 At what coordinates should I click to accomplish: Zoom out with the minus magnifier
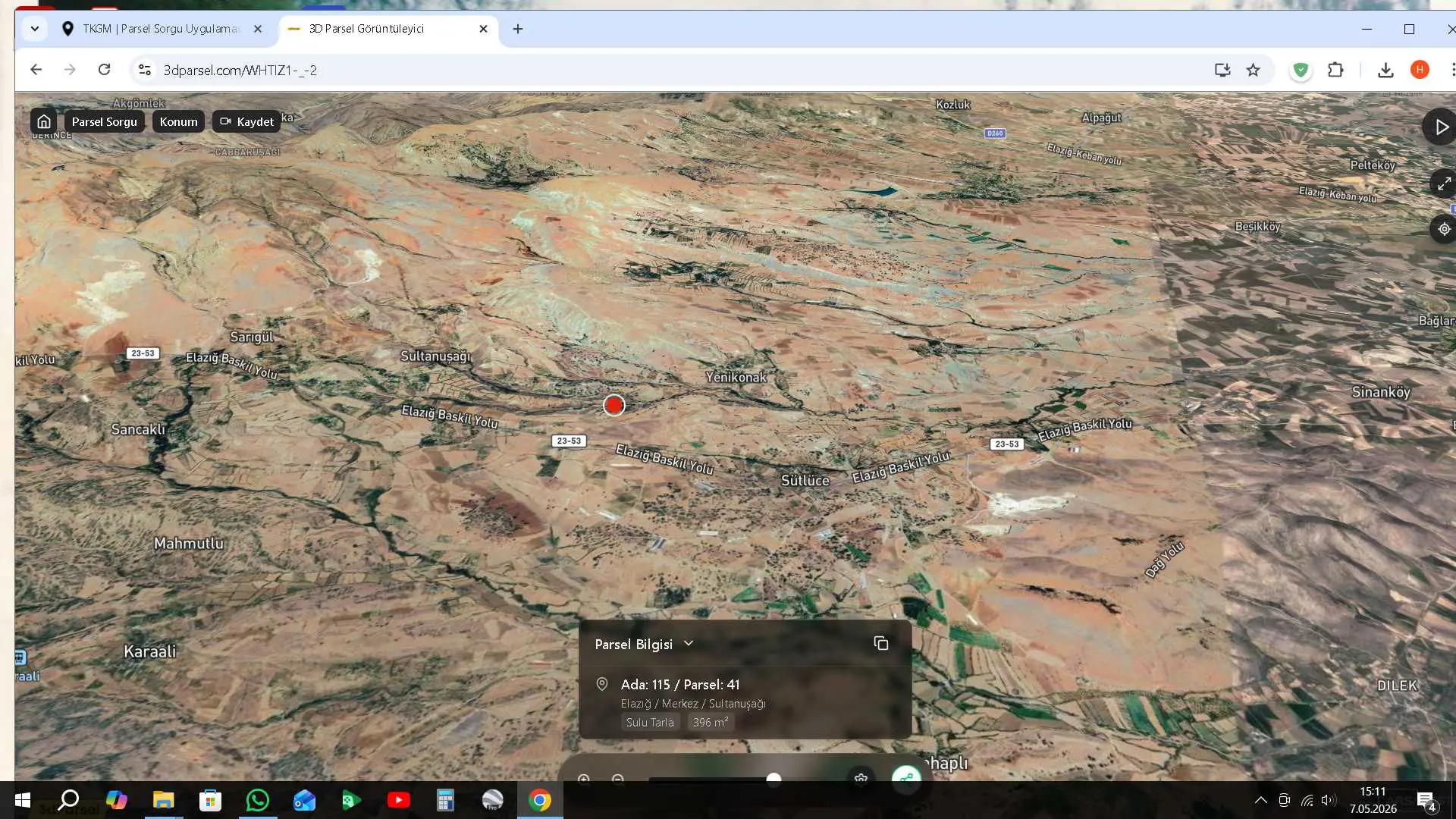pyautogui.click(x=618, y=779)
